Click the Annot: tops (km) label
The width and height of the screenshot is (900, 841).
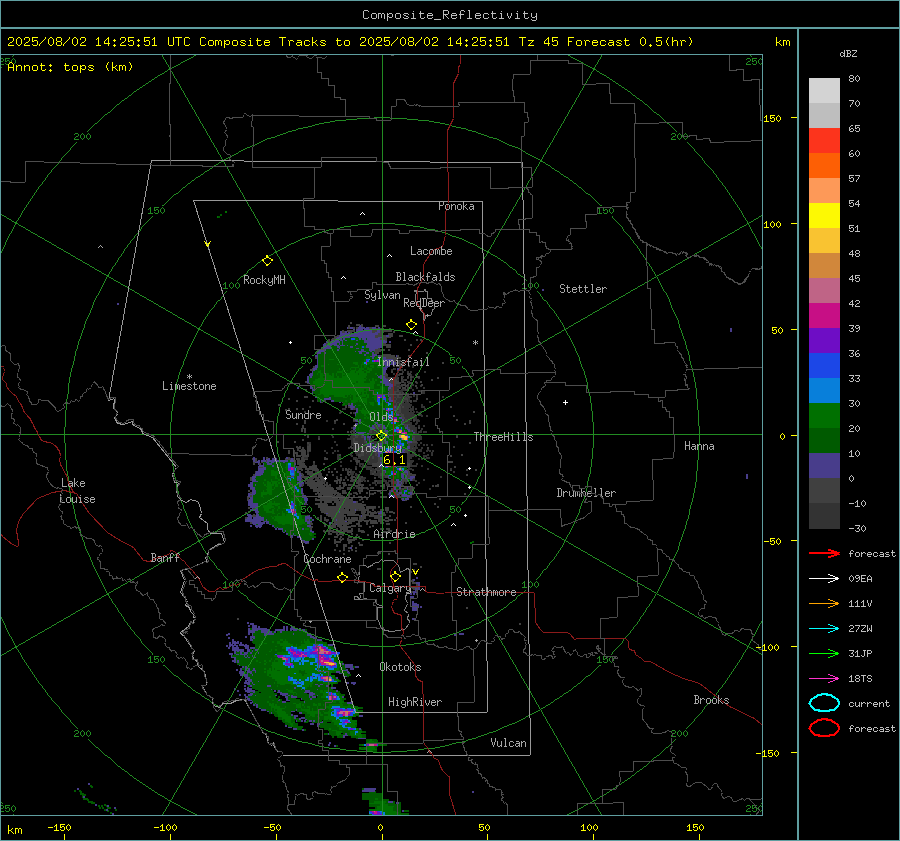point(70,67)
